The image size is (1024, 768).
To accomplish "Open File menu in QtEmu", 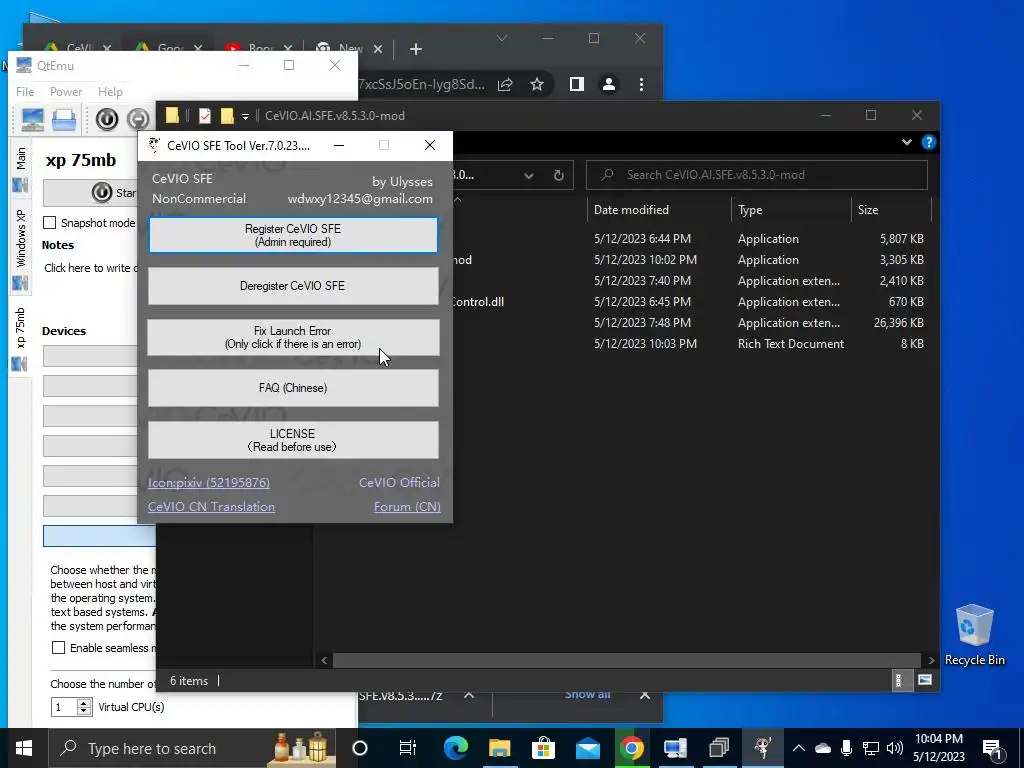I will point(25,92).
